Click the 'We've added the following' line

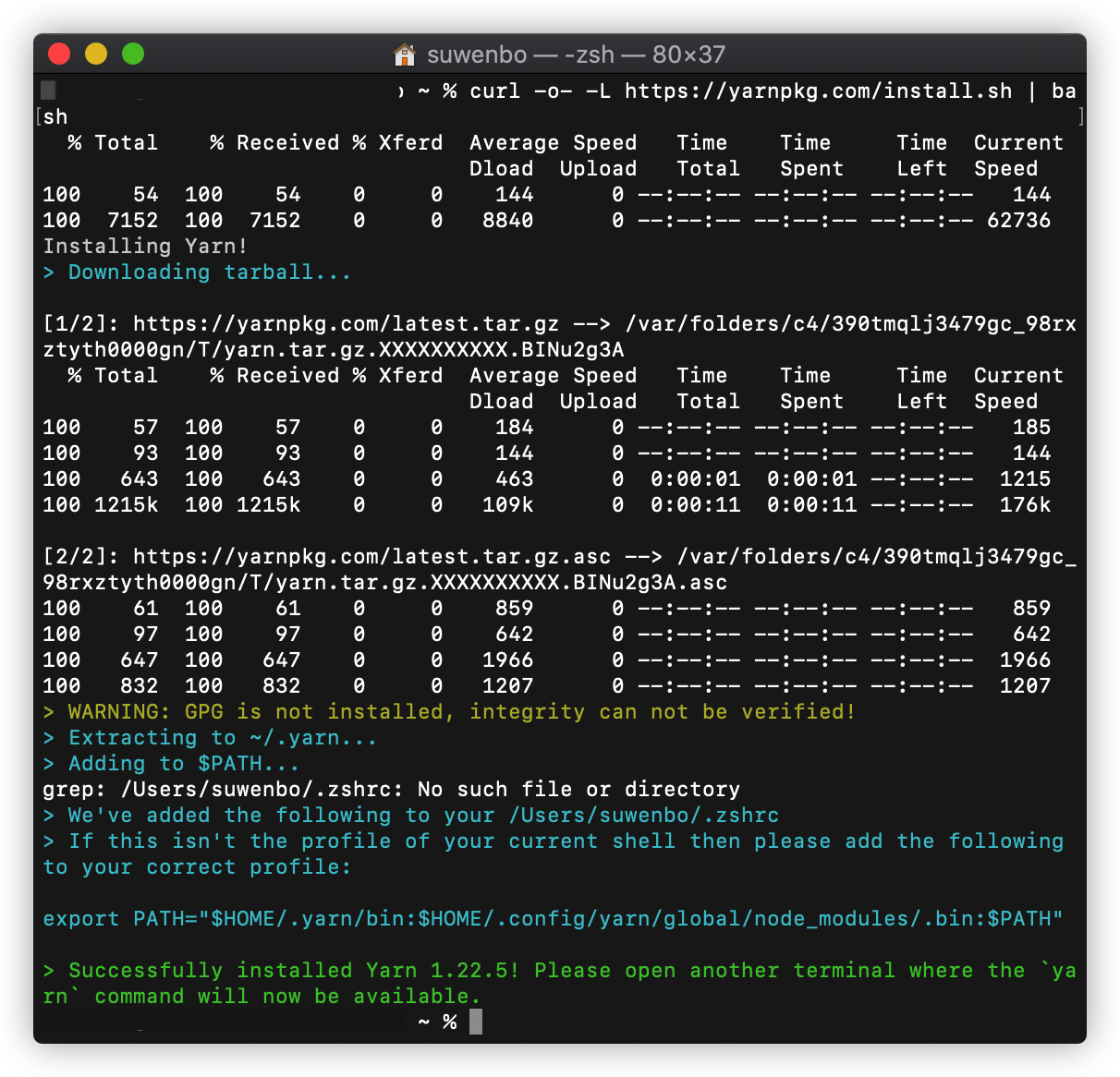410,815
